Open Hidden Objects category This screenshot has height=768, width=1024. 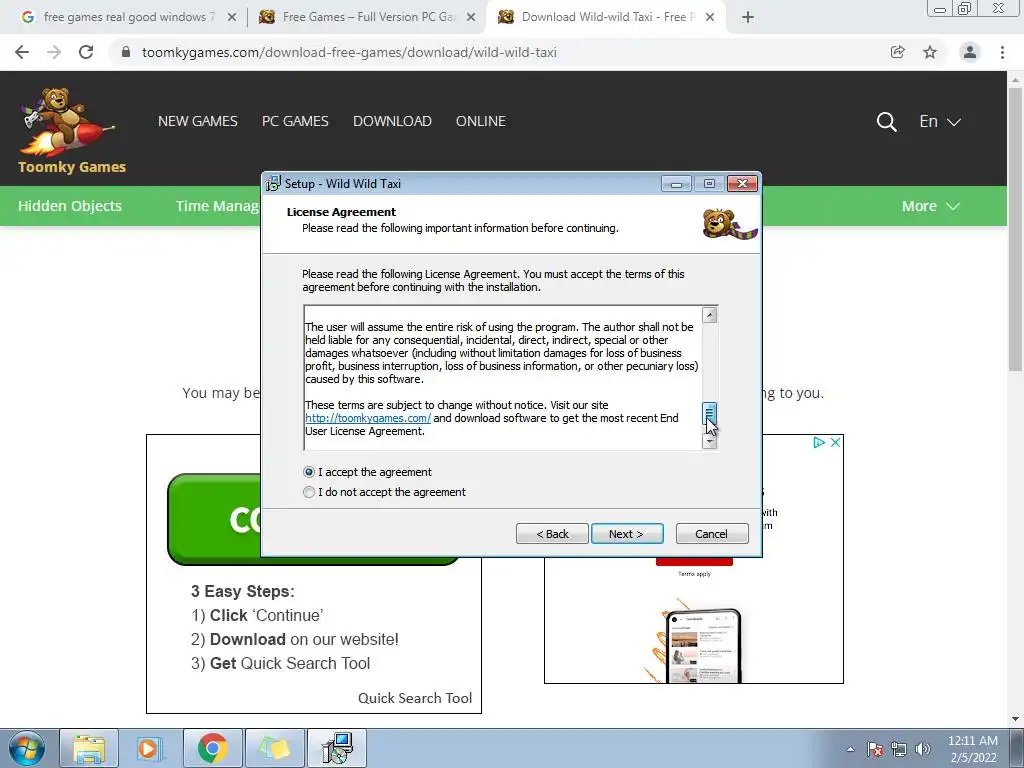pyautogui.click(x=70, y=206)
